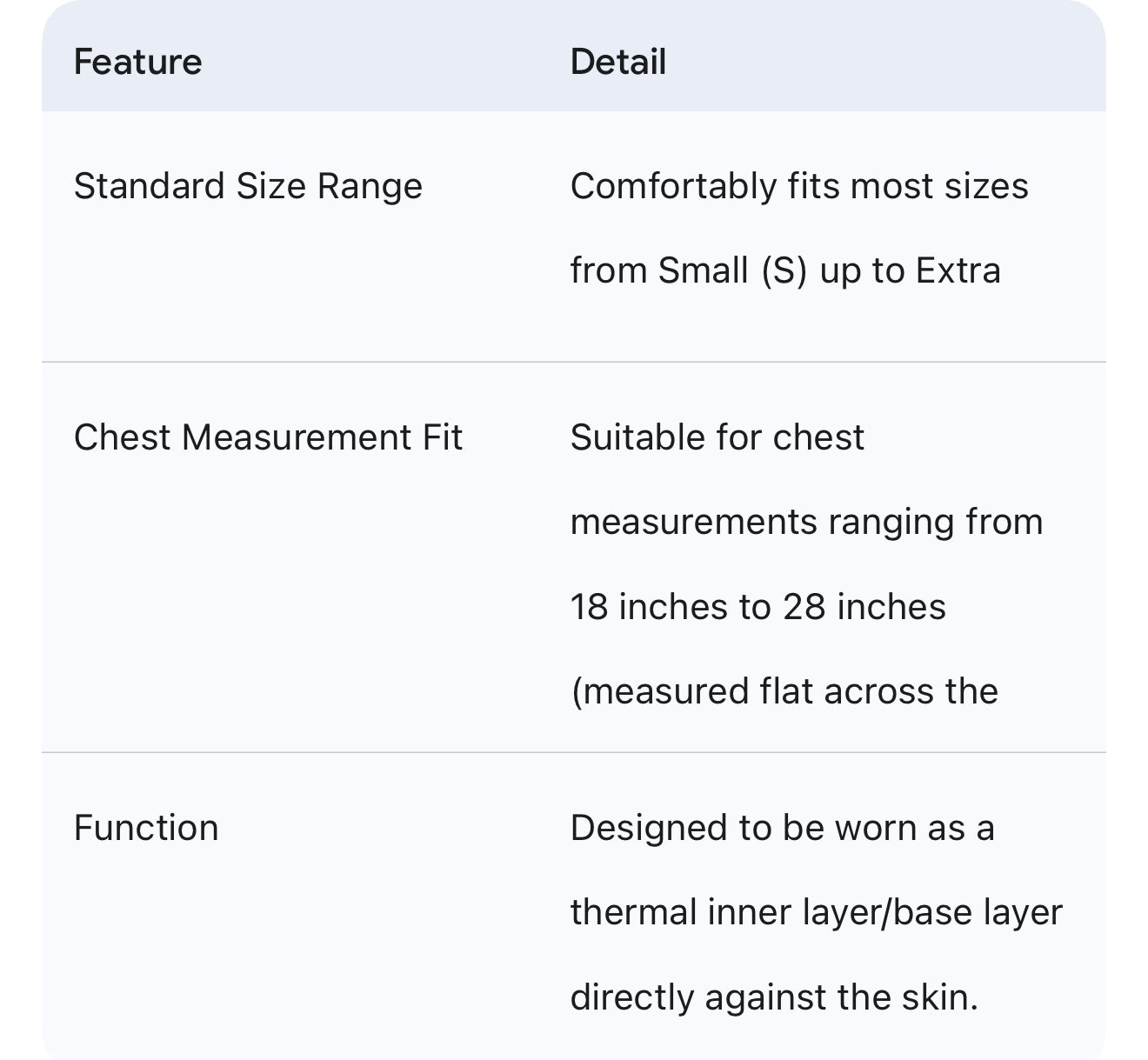Click the Feature column header

pyautogui.click(x=137, y=62)
